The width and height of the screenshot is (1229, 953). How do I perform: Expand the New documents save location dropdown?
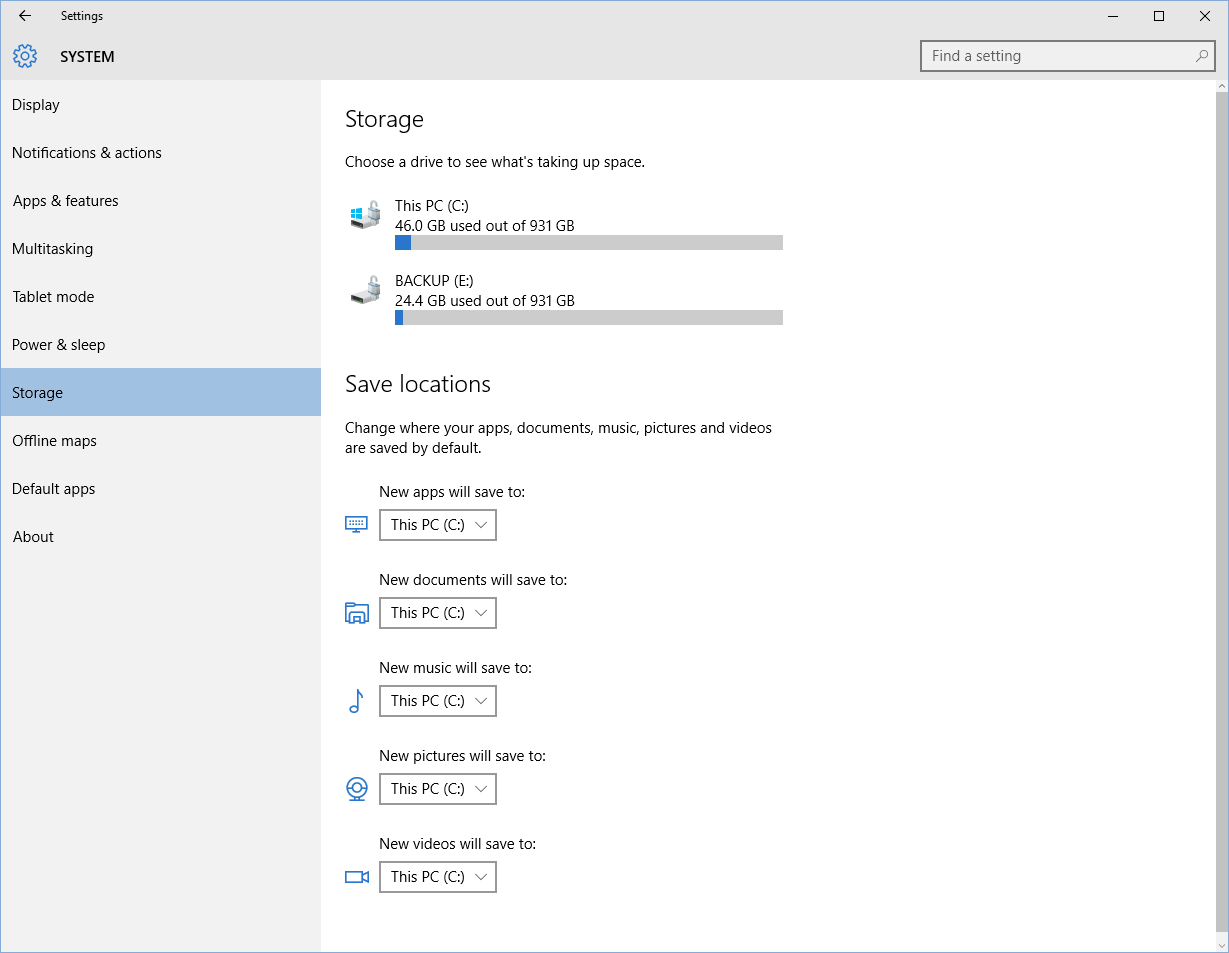(438, 613)
